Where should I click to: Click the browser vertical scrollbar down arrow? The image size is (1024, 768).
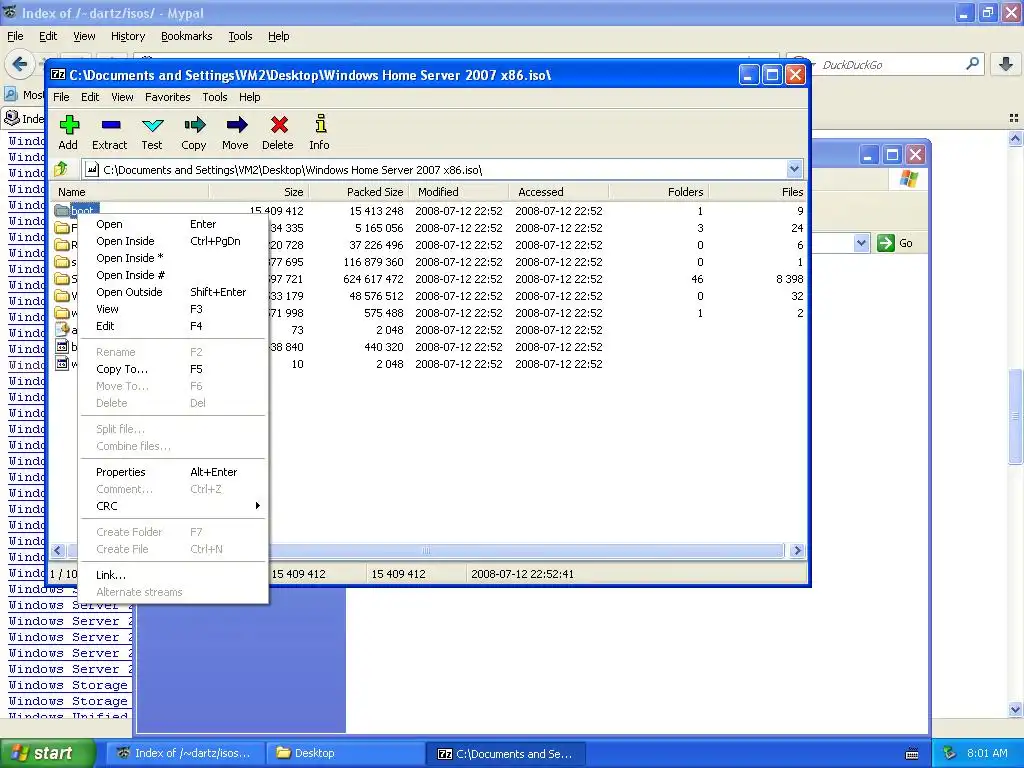pyautogui.click(x=1015, y=709)
